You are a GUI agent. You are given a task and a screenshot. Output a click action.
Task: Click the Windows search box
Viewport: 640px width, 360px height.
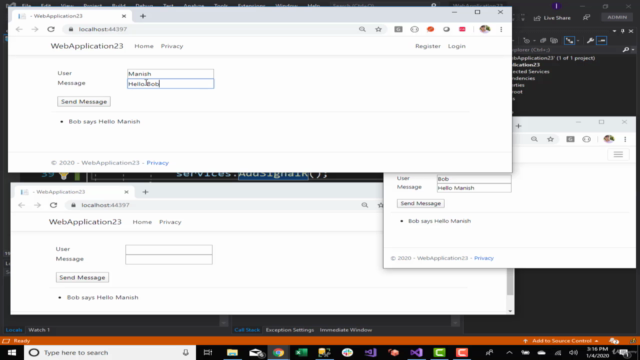pos(110,352)
